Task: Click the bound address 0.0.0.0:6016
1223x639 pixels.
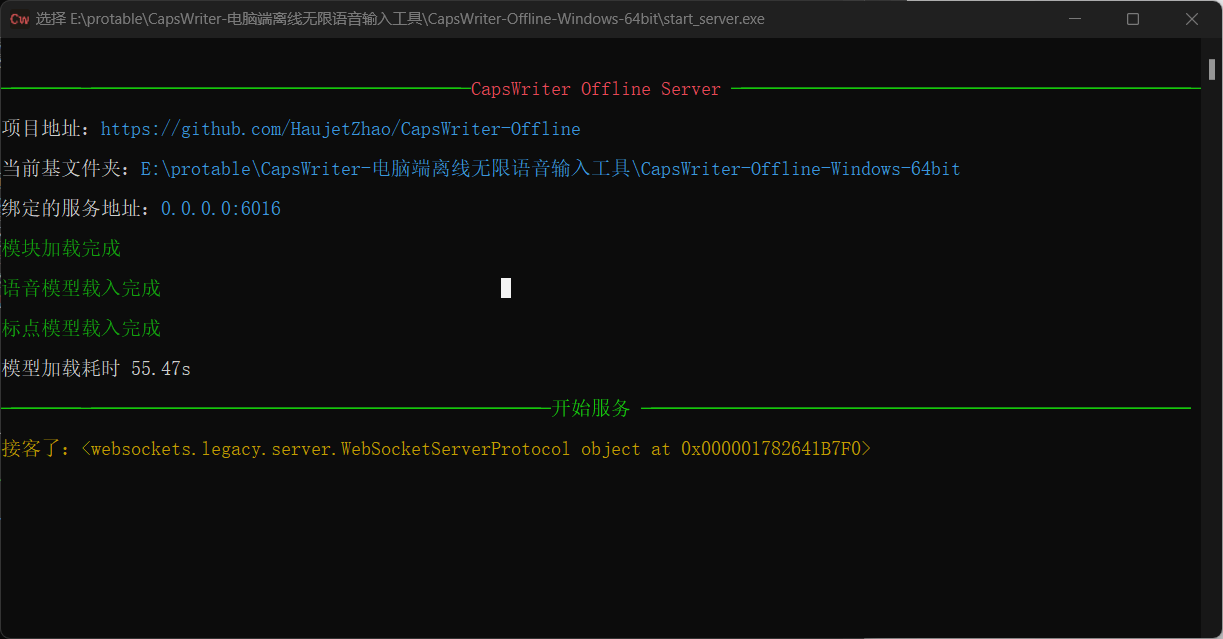Action: [221, 209]
